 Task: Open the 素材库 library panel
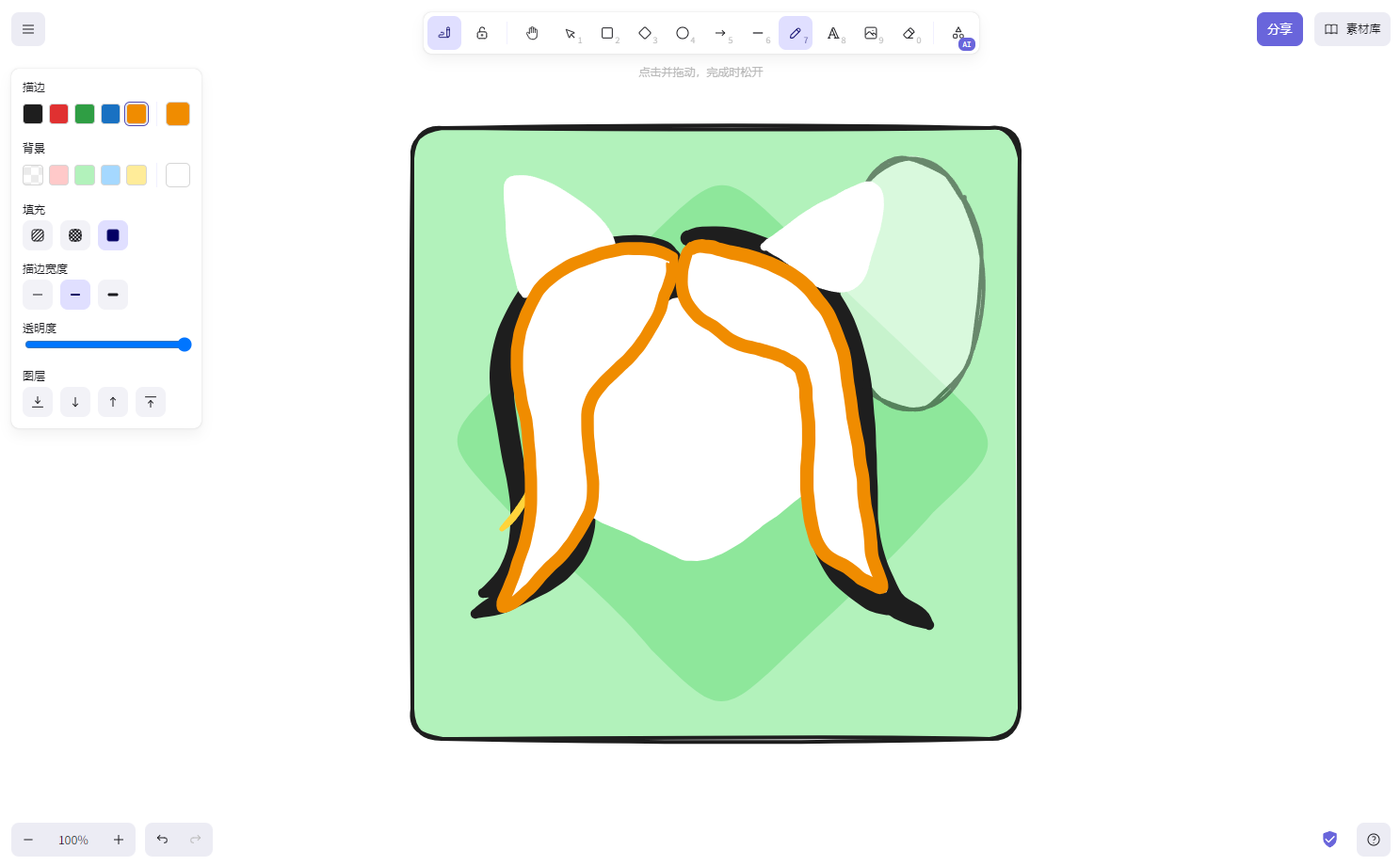[x=1352, y=29]
